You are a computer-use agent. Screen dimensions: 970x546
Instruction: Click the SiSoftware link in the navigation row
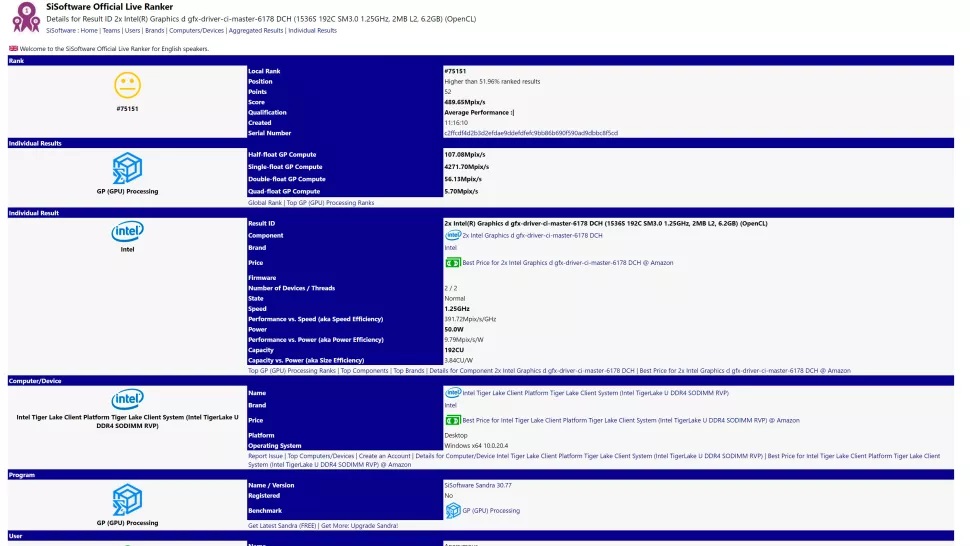coord(61,30)
